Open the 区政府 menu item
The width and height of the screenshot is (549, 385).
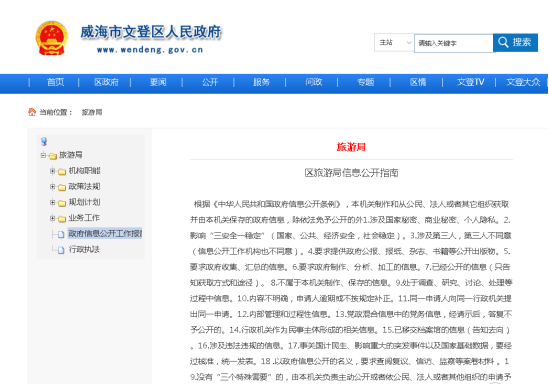pos(106,83)
